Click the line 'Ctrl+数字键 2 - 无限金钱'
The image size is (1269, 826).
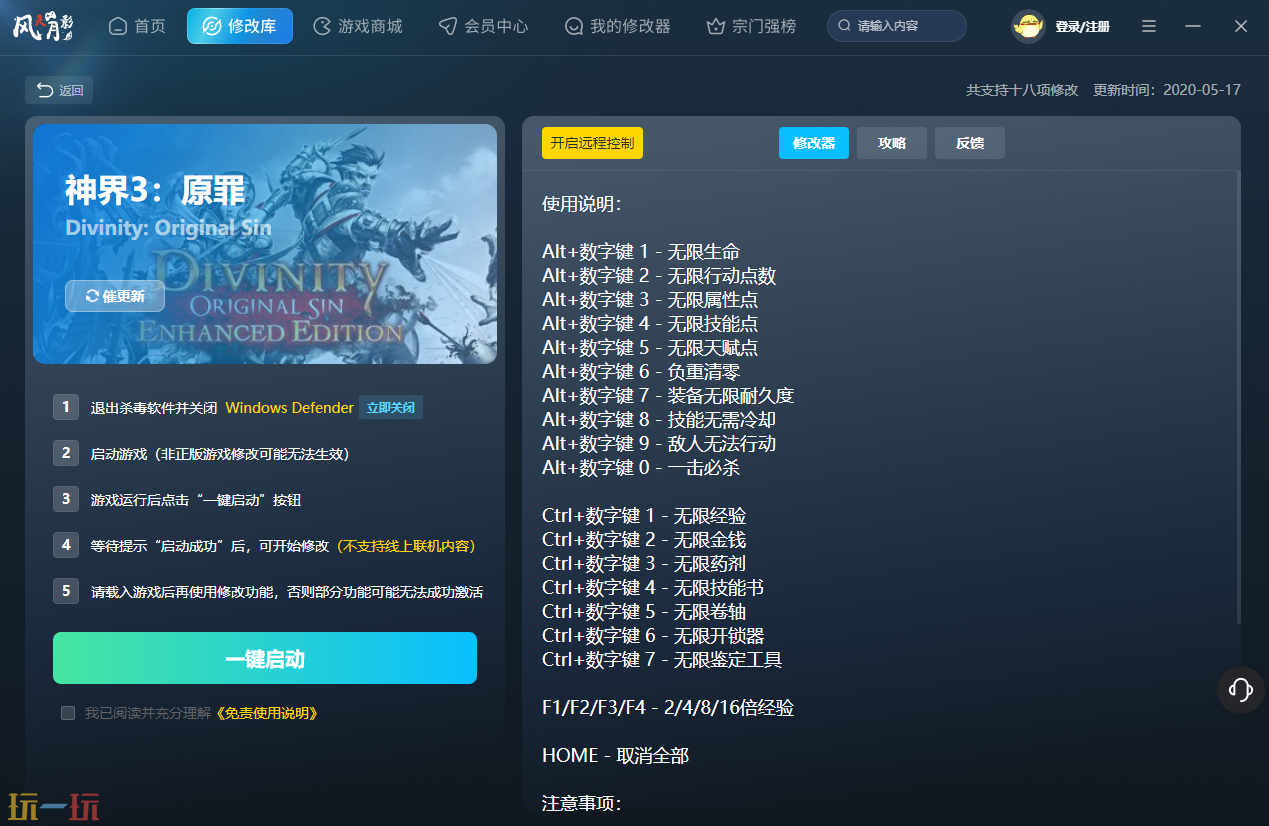coord(644,540)
